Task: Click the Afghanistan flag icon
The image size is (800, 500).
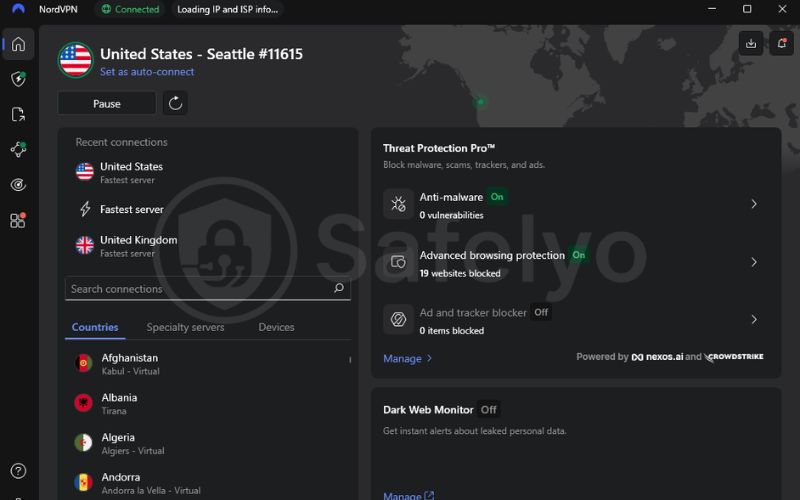Action: 84,363
